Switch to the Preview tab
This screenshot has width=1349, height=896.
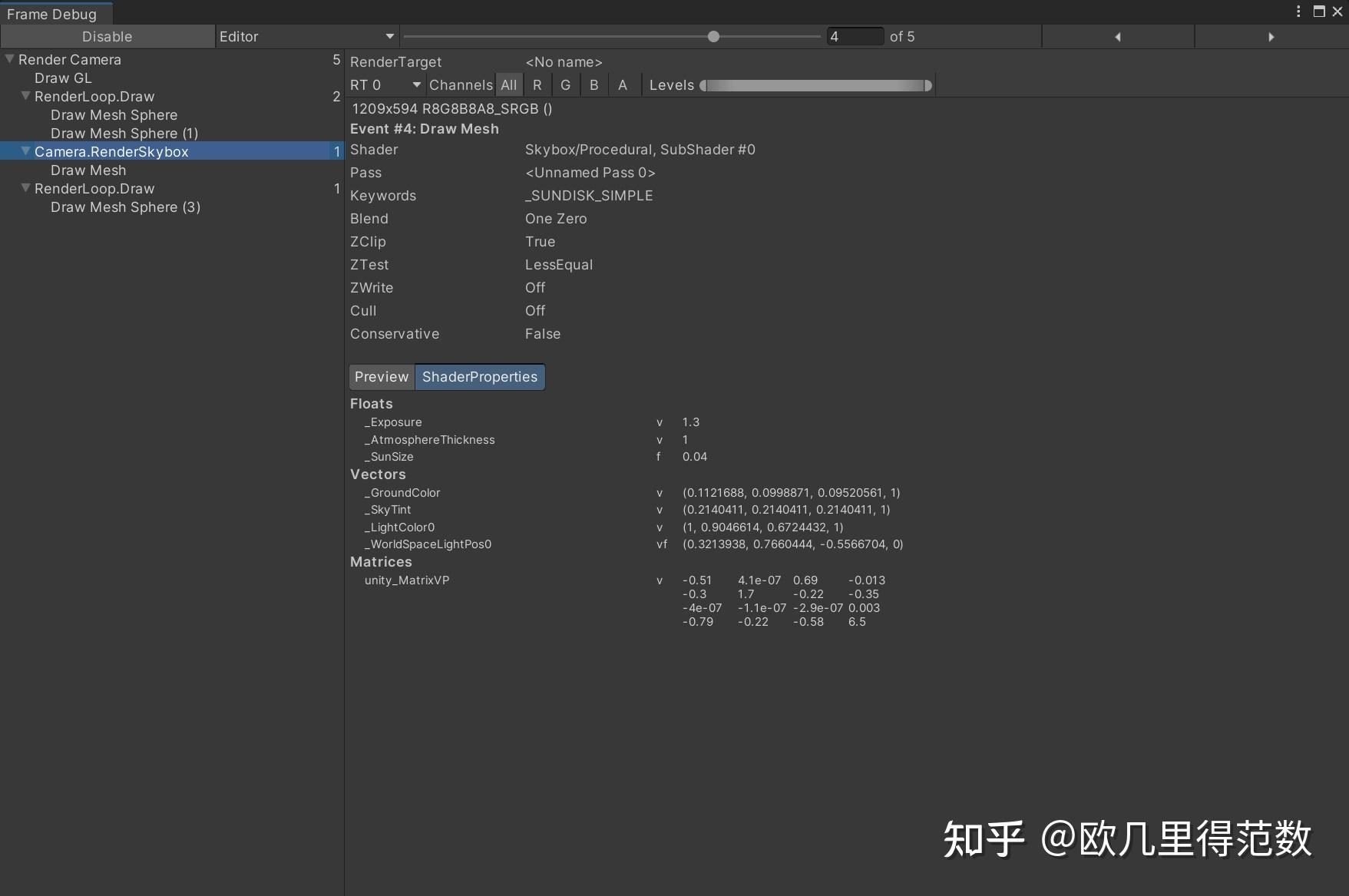[382, 377]
